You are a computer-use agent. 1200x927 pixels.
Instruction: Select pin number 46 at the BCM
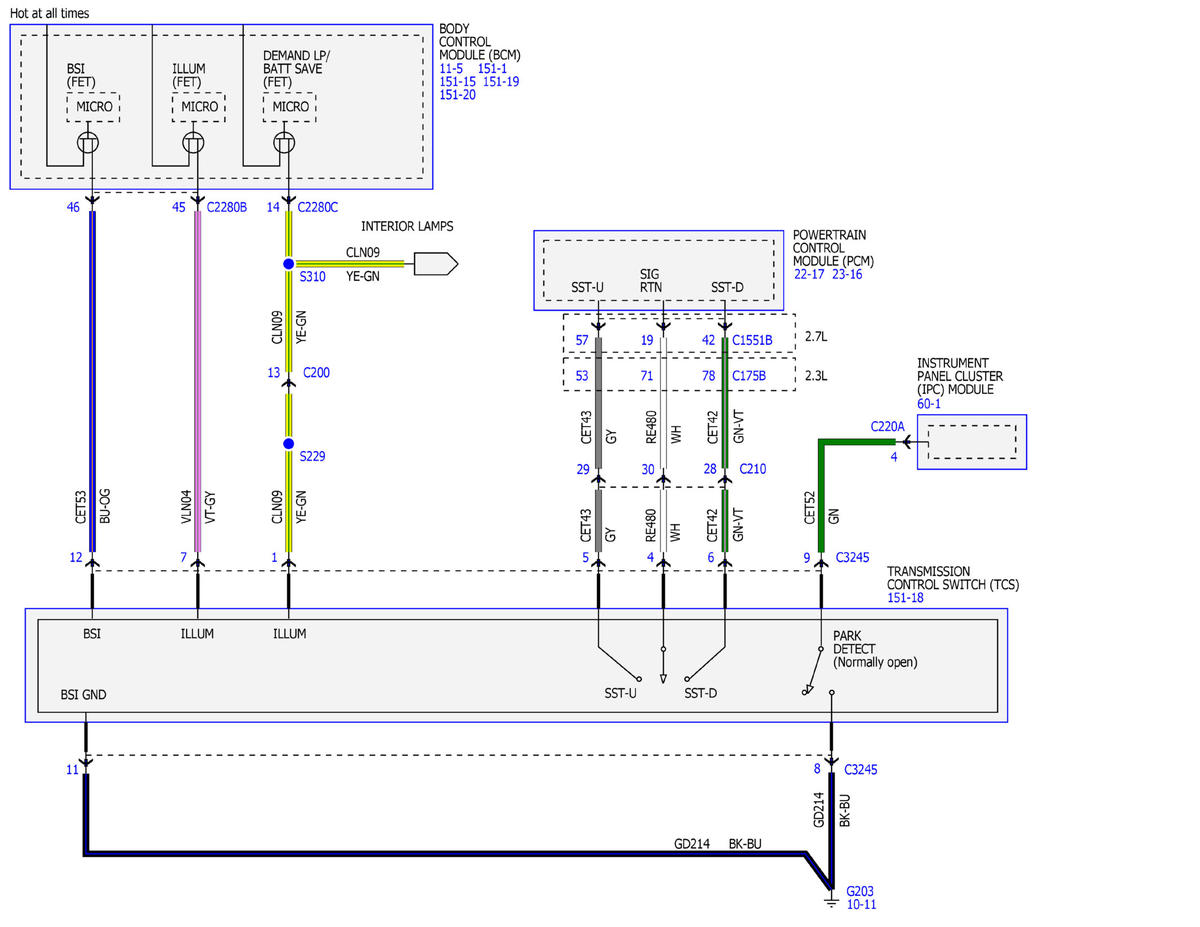tap(73, 207)
